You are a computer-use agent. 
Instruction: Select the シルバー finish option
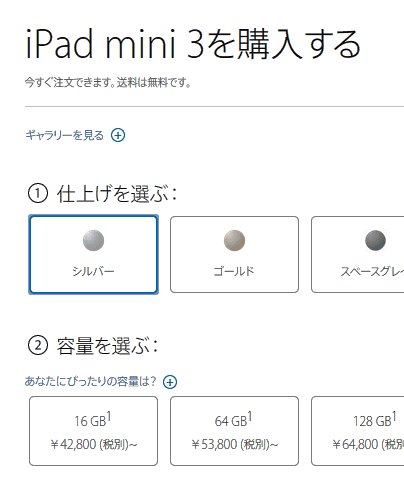tap(93, 255)
